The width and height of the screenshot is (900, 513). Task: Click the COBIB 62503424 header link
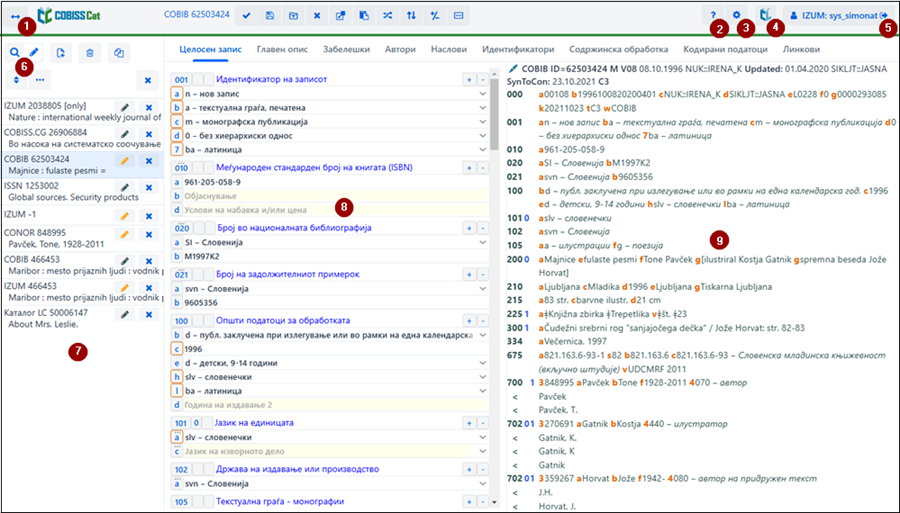(197, 15)
